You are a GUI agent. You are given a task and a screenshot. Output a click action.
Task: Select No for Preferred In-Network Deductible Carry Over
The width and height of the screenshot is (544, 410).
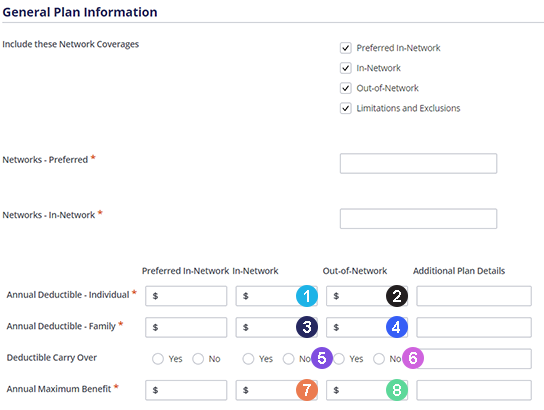[x=198, y=359]
